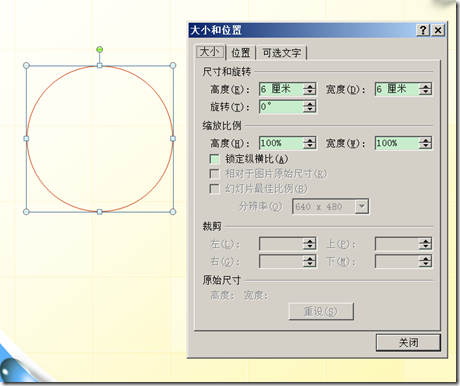Focus the crop 右(G) input field

(281, 261)
